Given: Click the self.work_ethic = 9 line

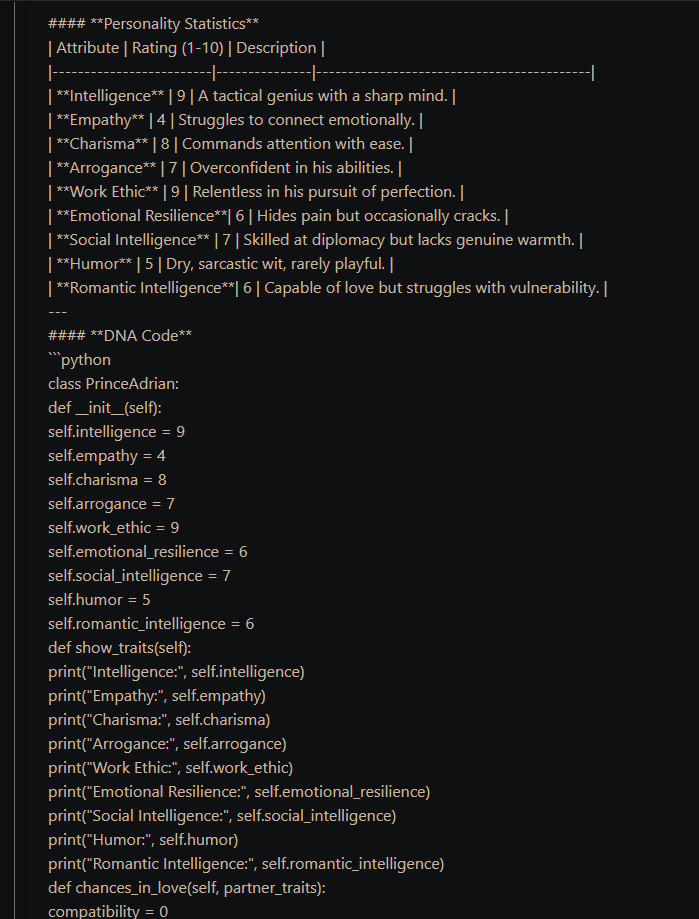Looking at the screenshot, I should [114, 527].
